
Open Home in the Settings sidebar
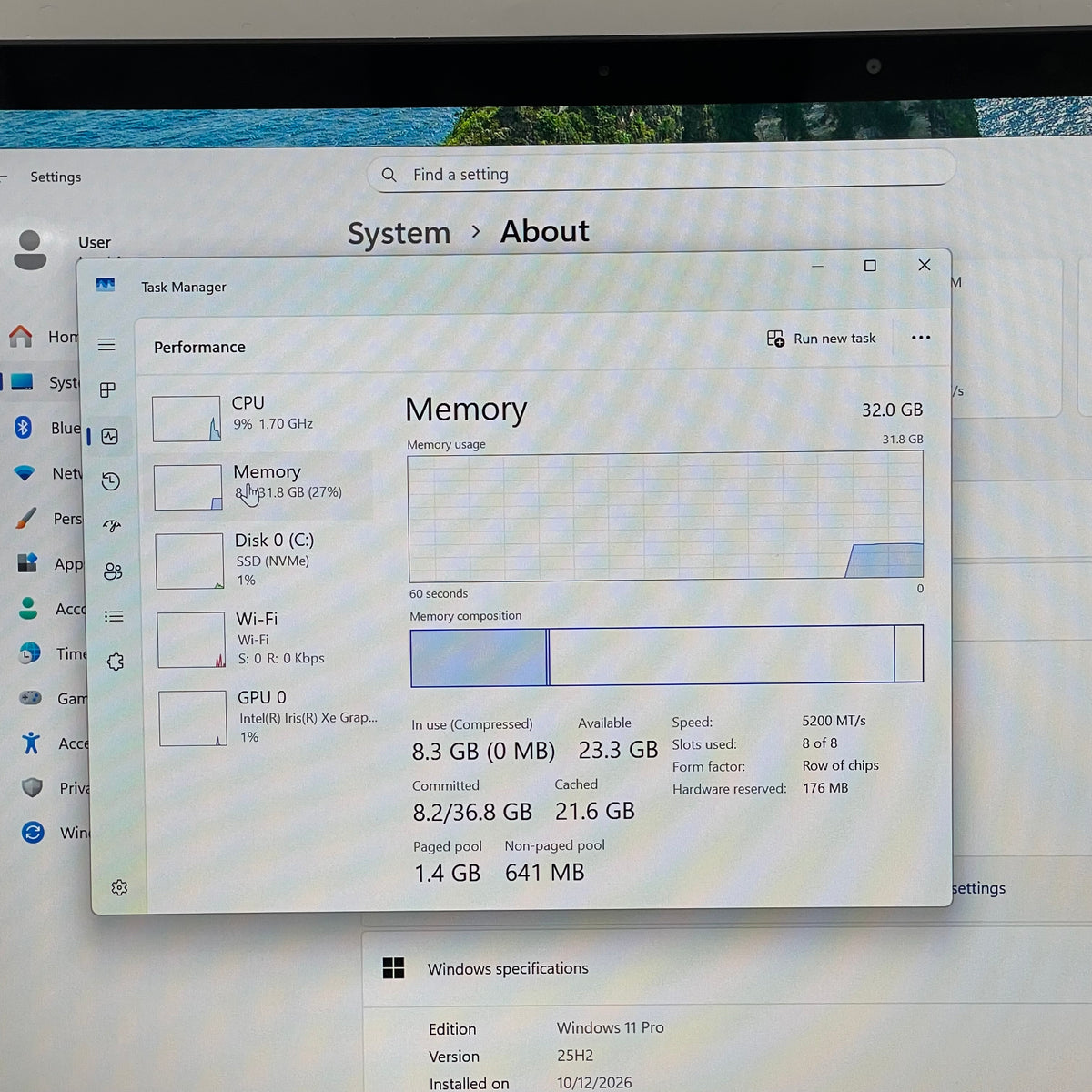42,337
